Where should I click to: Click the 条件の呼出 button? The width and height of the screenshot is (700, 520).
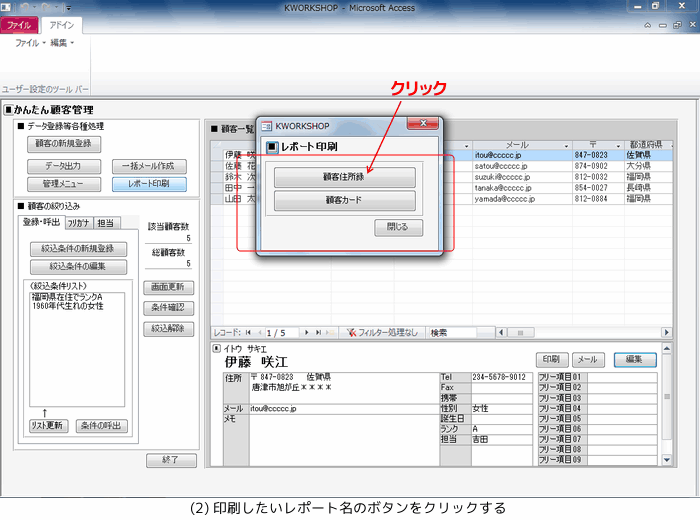(101, 426)
